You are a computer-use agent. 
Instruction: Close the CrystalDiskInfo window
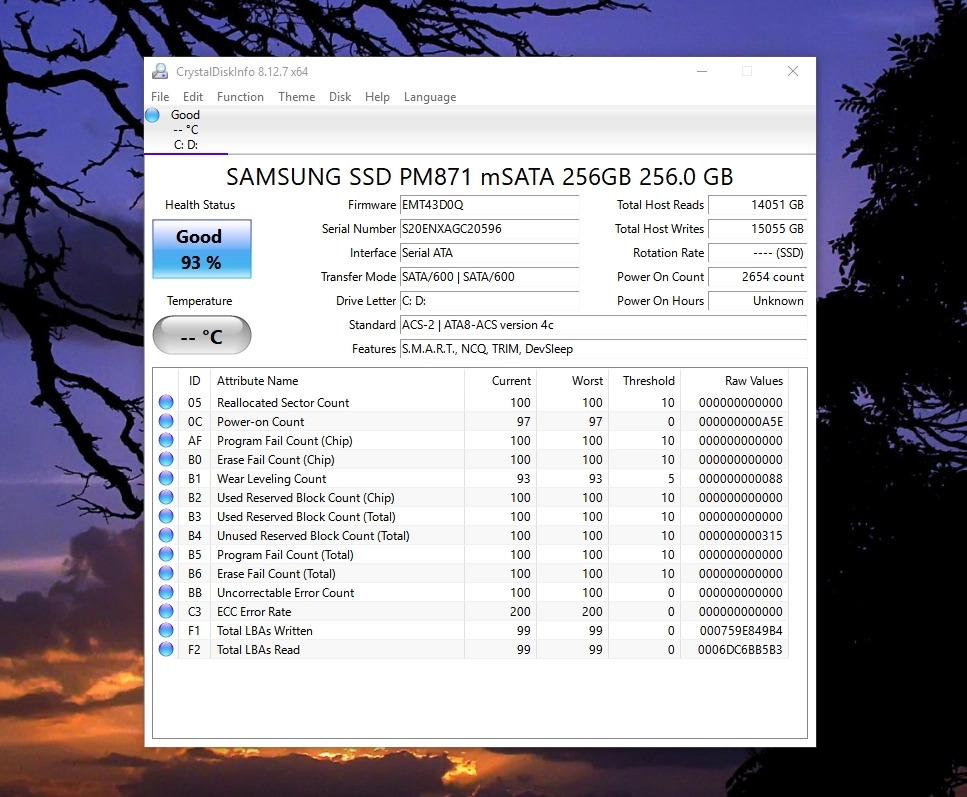tap(793, 72)
